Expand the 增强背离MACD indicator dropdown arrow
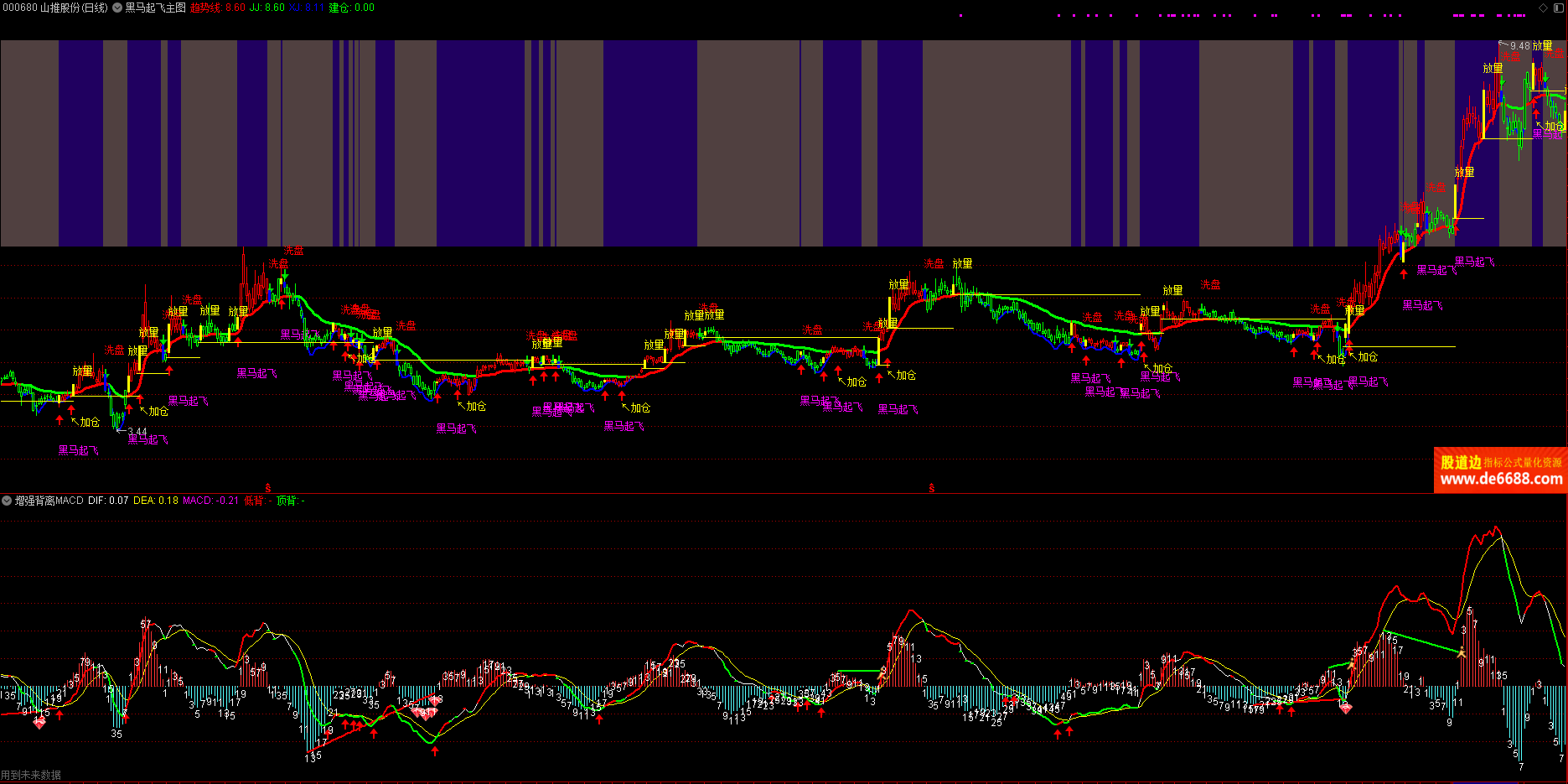Viewport: 1568px width, 784px height. tap(7, 501)
